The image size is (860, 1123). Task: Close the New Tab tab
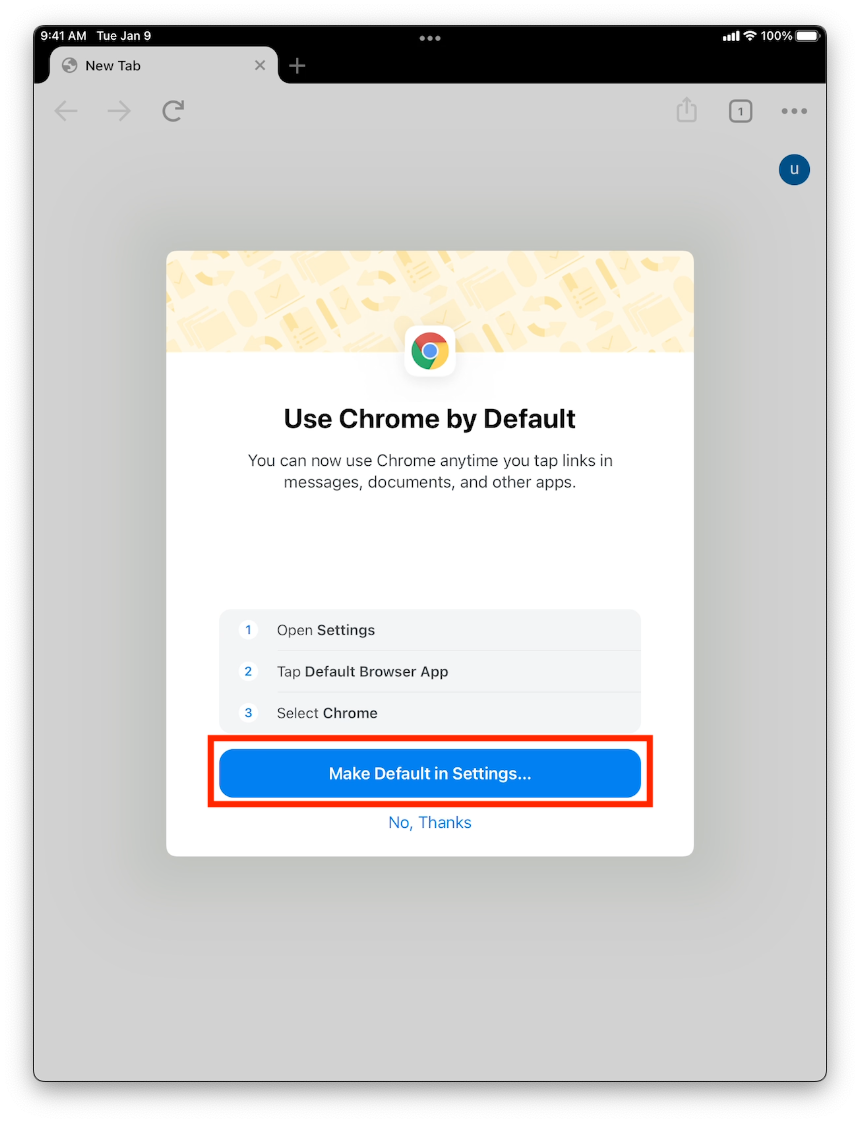coord(260,66)
